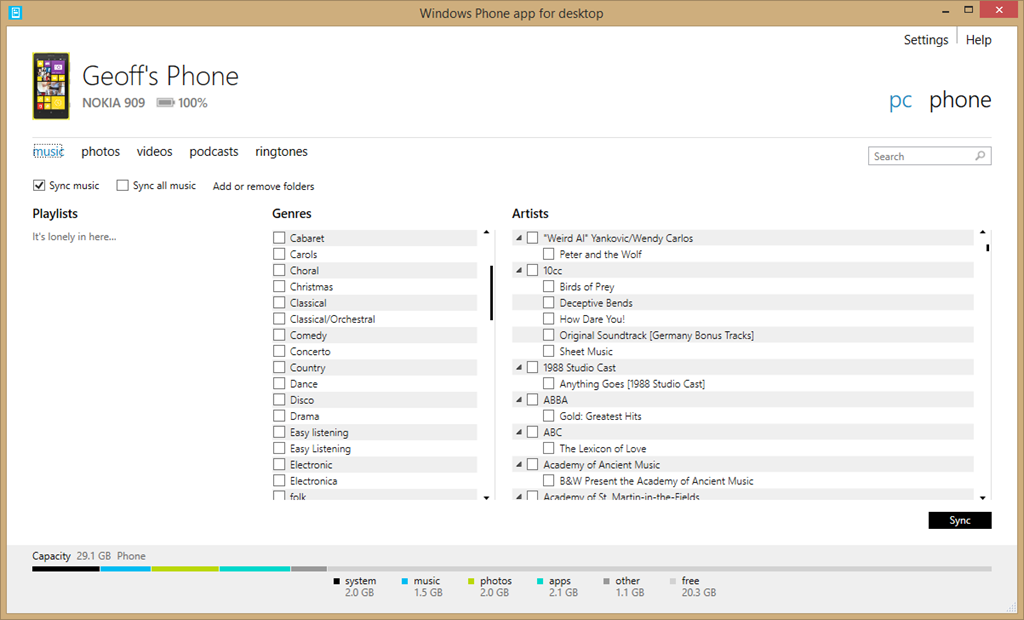Switch to the photos tab
This screenshot has height=620, width=1024.
point(100,152)
